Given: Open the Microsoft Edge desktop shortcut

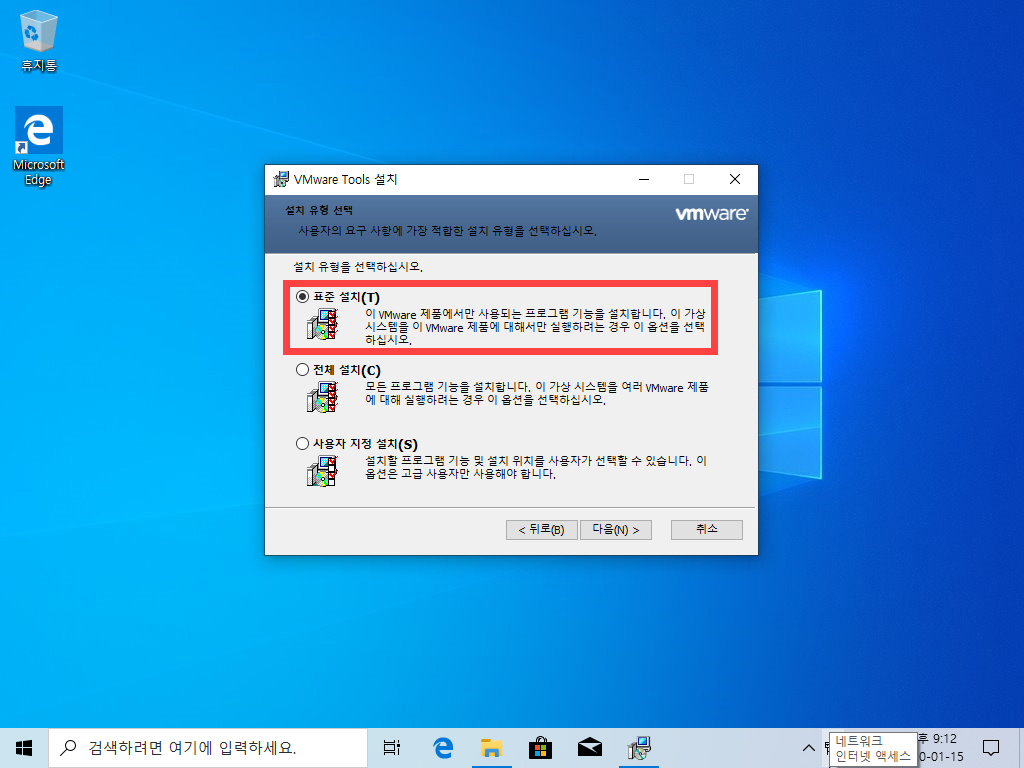Looking at the screenshot, I should click(x=39, y=147).
